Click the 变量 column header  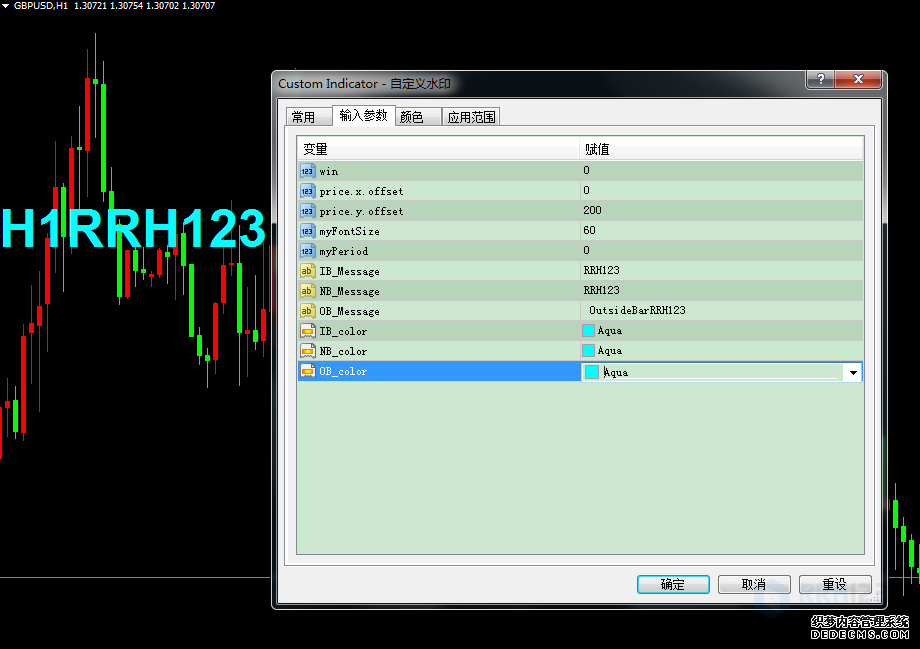point(438,149)
